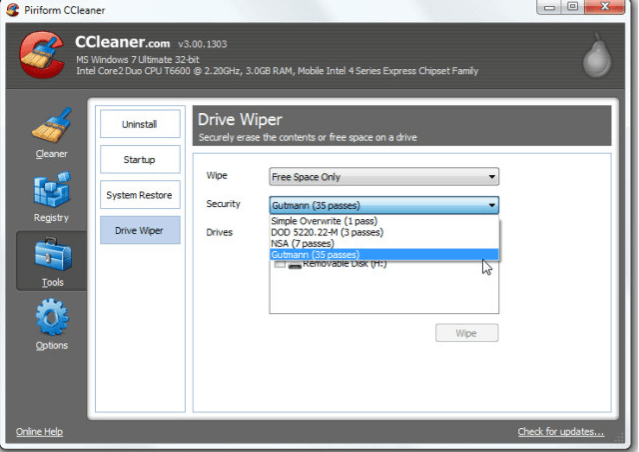This screenshot has height=452, width=639.
Task: Choose Gutmann (35 passes) highlighted option
Action: [384, 255]
